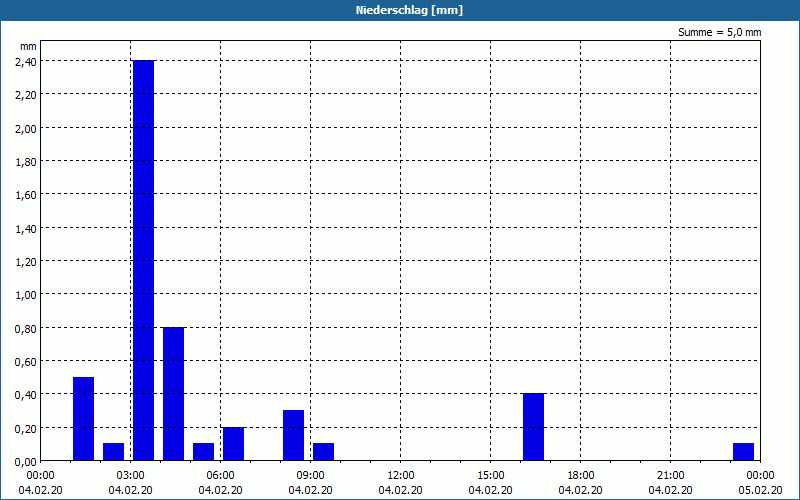Click the mm unit label above y-axis
Viewport: 800px width, 500px height.
coord(29,46)
